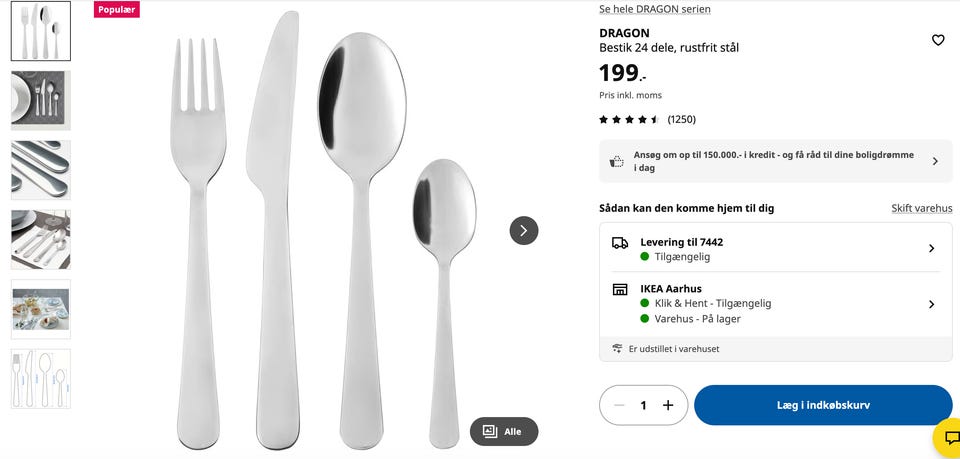Viewport: 960px width, 459px height.
Task: Increase quantity with the plus icon
Action: [x=668, y=405]
